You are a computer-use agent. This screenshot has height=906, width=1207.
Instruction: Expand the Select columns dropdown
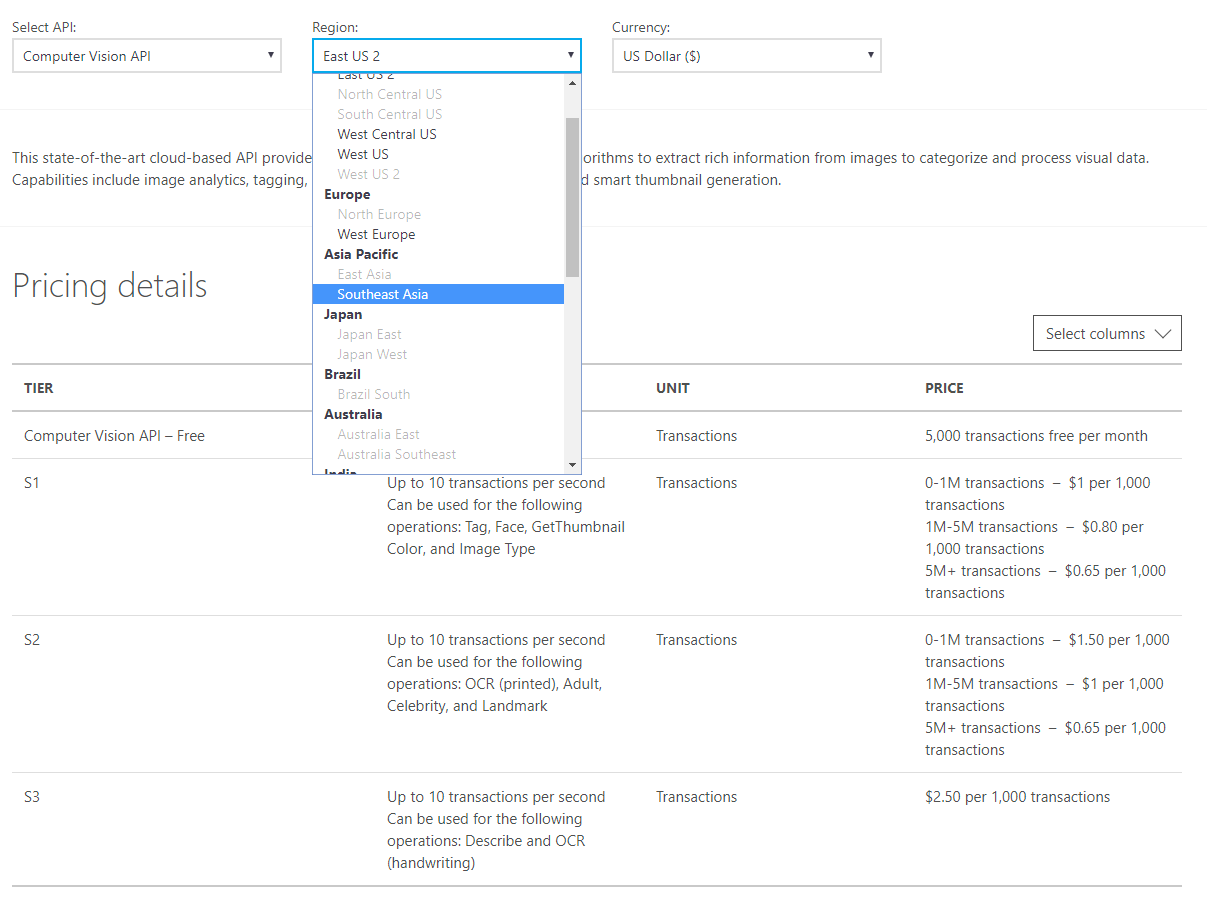(x=1107, y=334)
